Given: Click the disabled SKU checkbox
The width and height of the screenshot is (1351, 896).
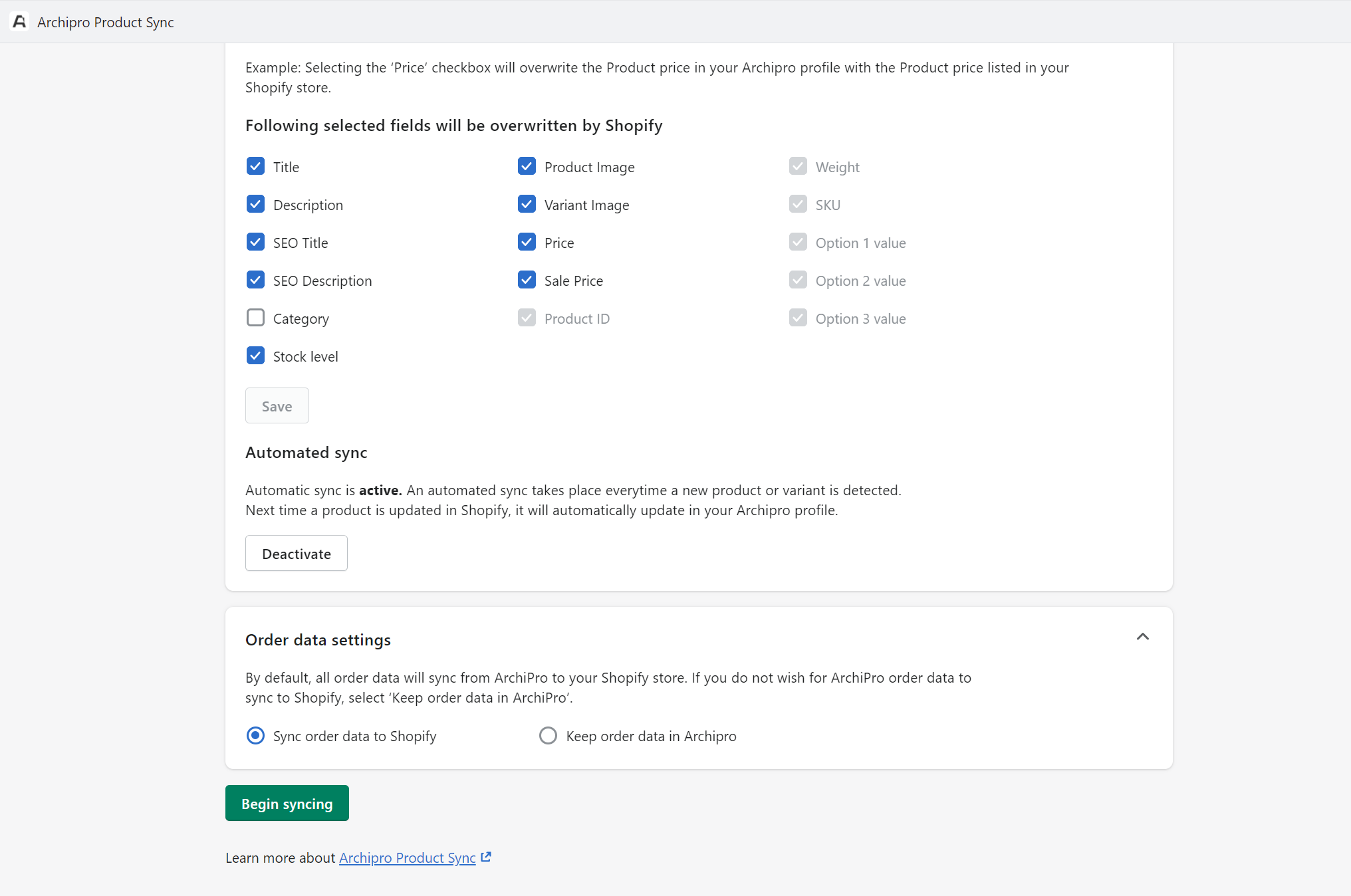Looking at the screenshot, I should (798, 204).
